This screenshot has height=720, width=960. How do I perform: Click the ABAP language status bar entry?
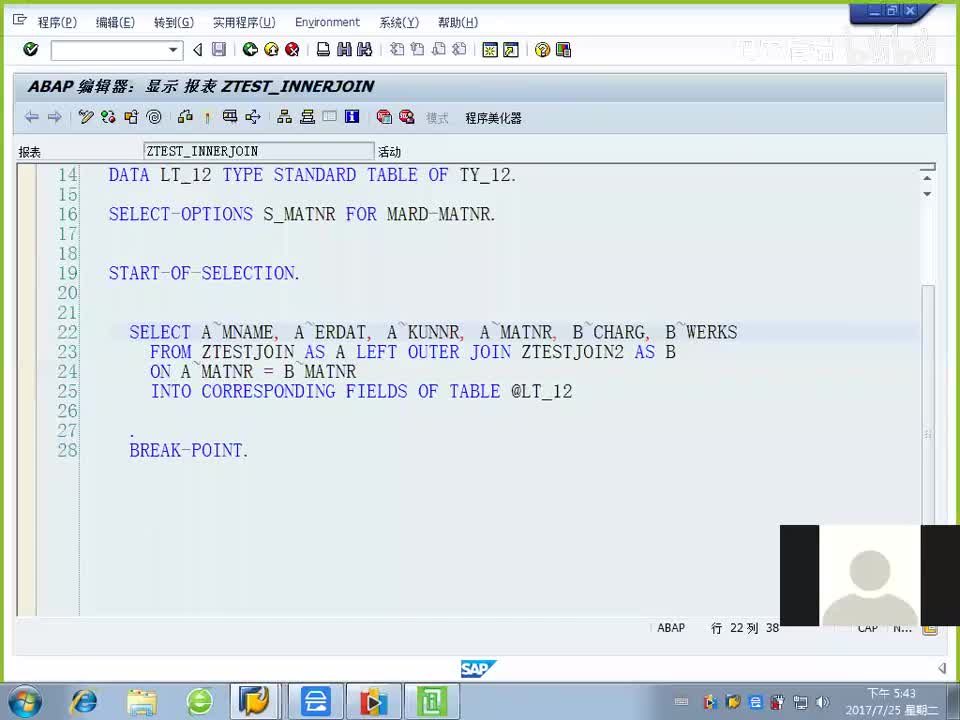[671, 628]
